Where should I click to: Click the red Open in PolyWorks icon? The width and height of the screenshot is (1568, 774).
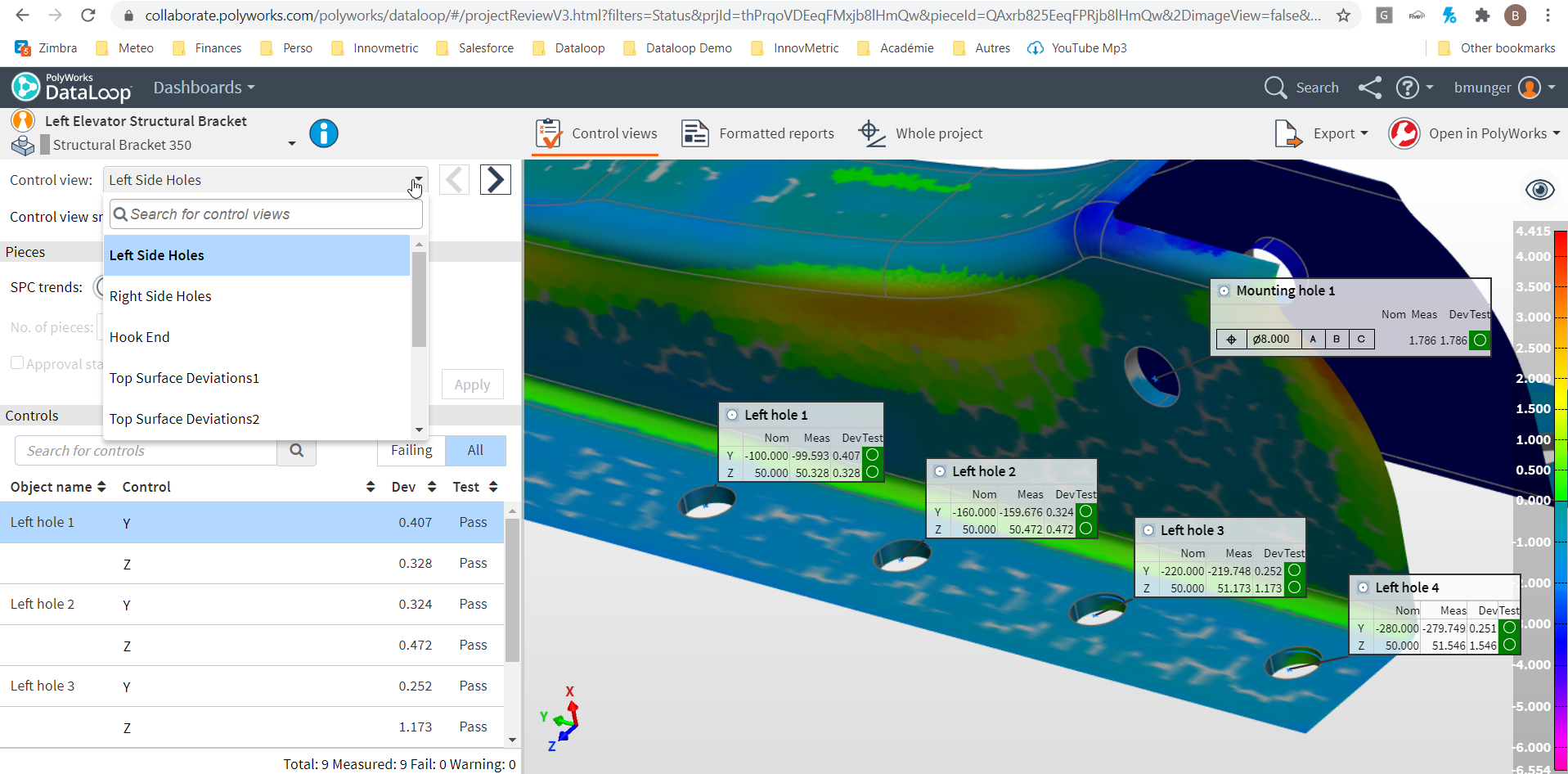point(1404,133)
